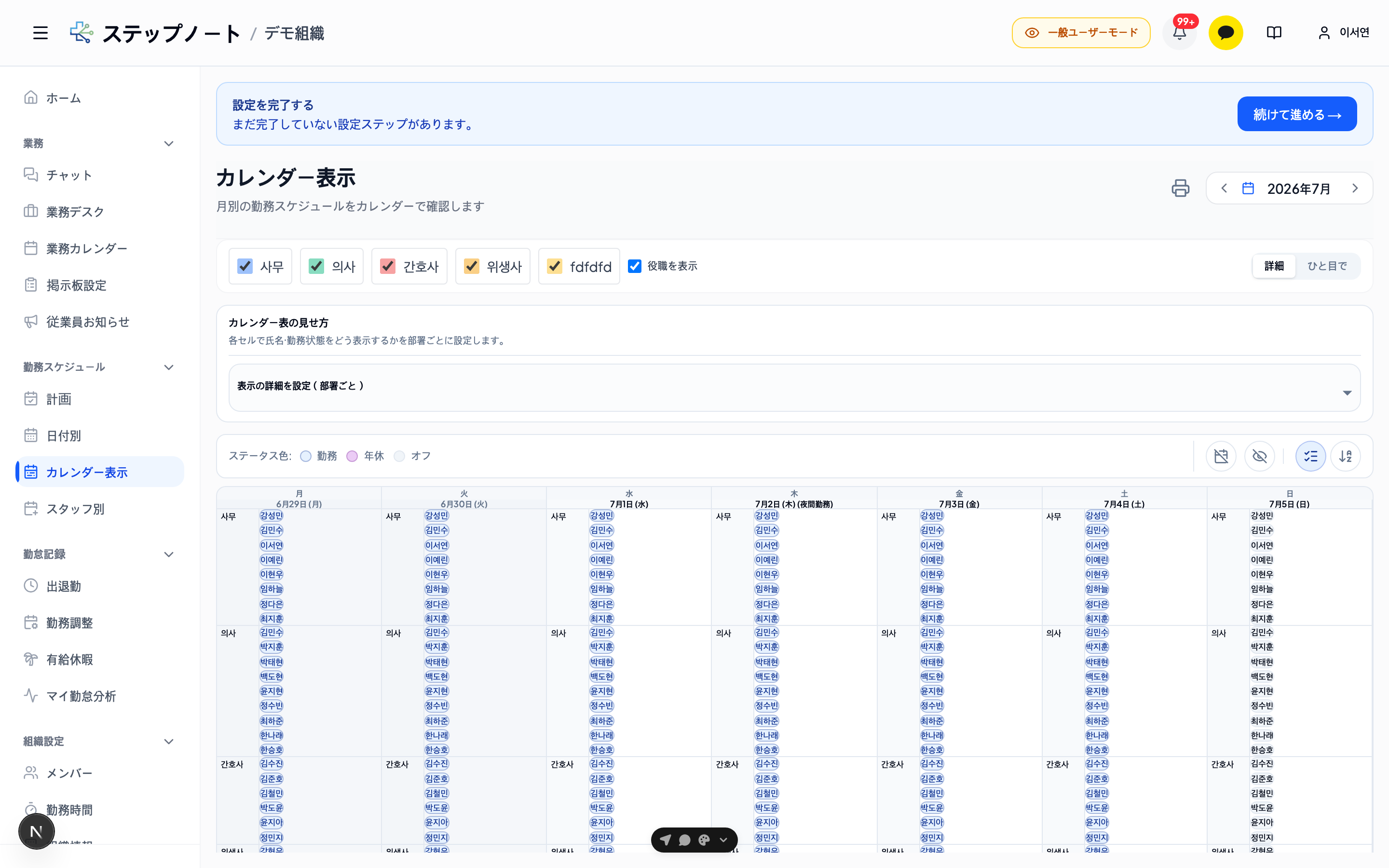The image size is (1389, 868).
Task: Uncheck the 위생사 department checkbox
Action: (471, 266)
